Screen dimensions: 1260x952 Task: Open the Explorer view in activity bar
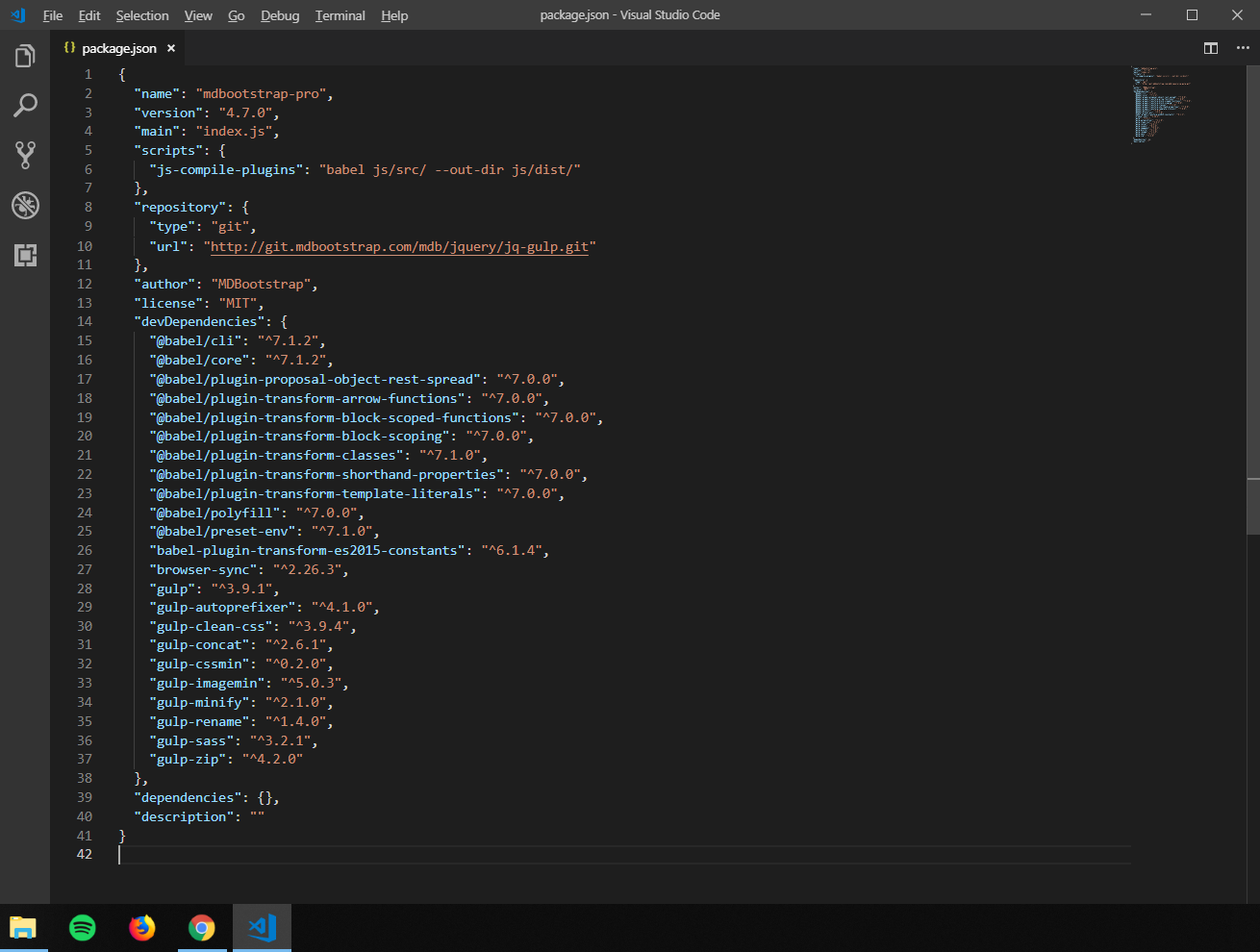coord(25,56)
